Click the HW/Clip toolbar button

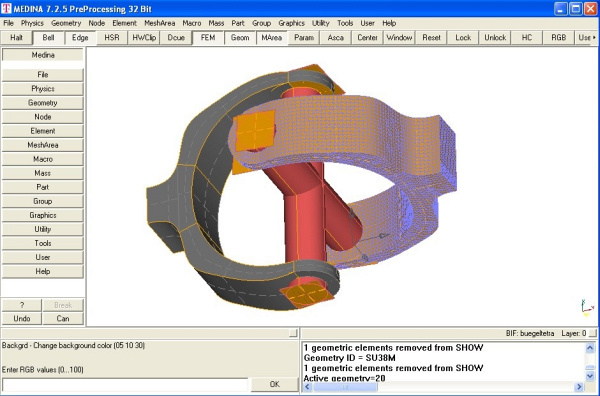[x=144, y=38]
